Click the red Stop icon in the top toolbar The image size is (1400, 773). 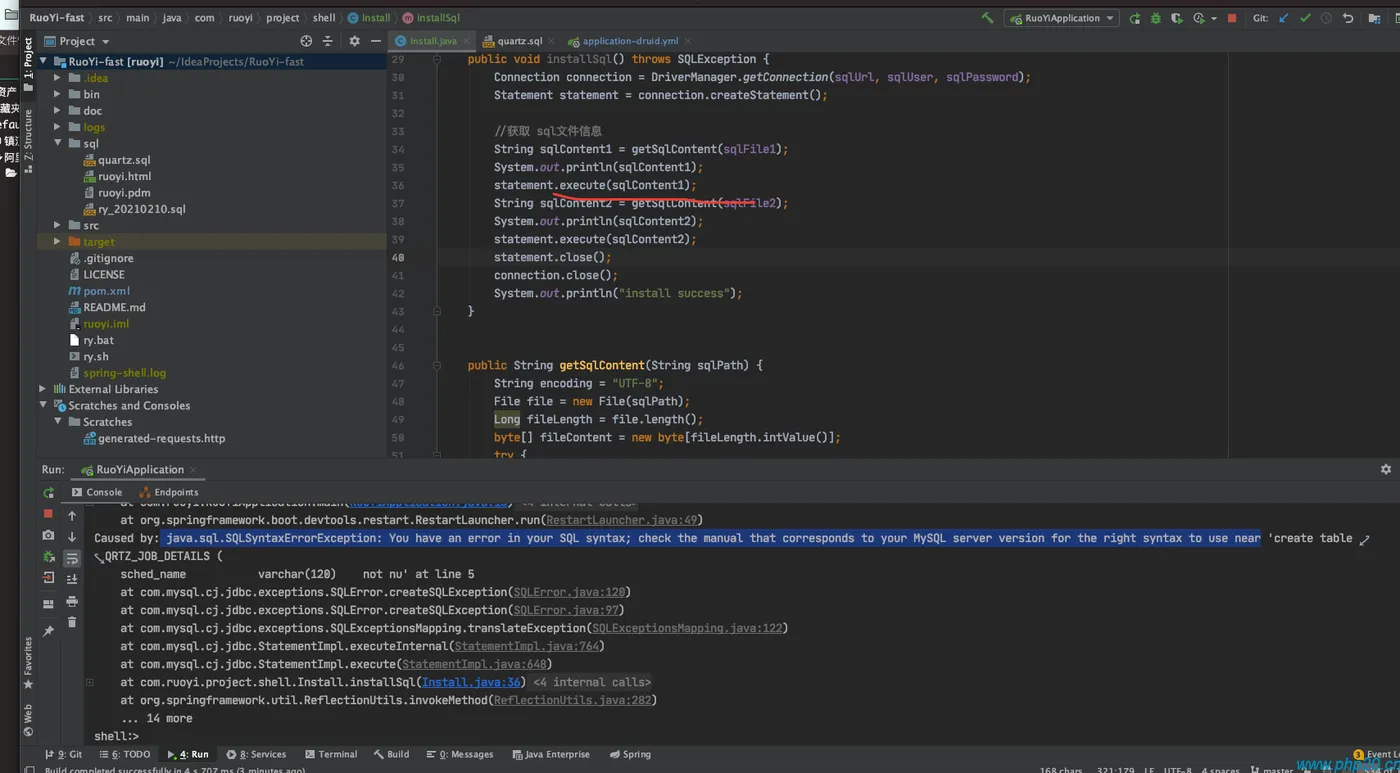1232,18
